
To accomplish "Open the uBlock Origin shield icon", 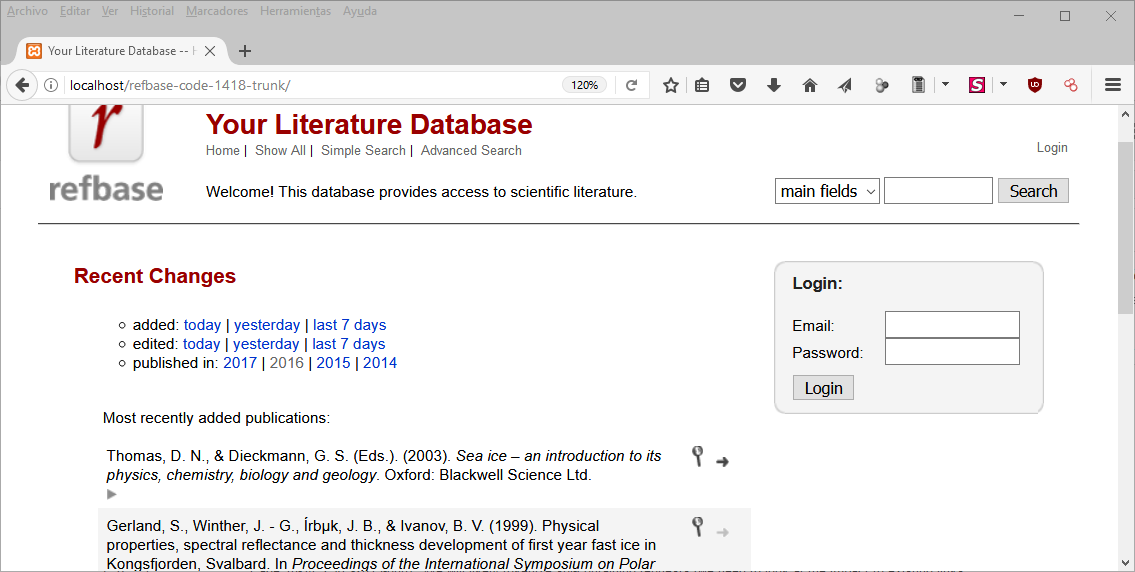I will click(x=1035, y=85).
